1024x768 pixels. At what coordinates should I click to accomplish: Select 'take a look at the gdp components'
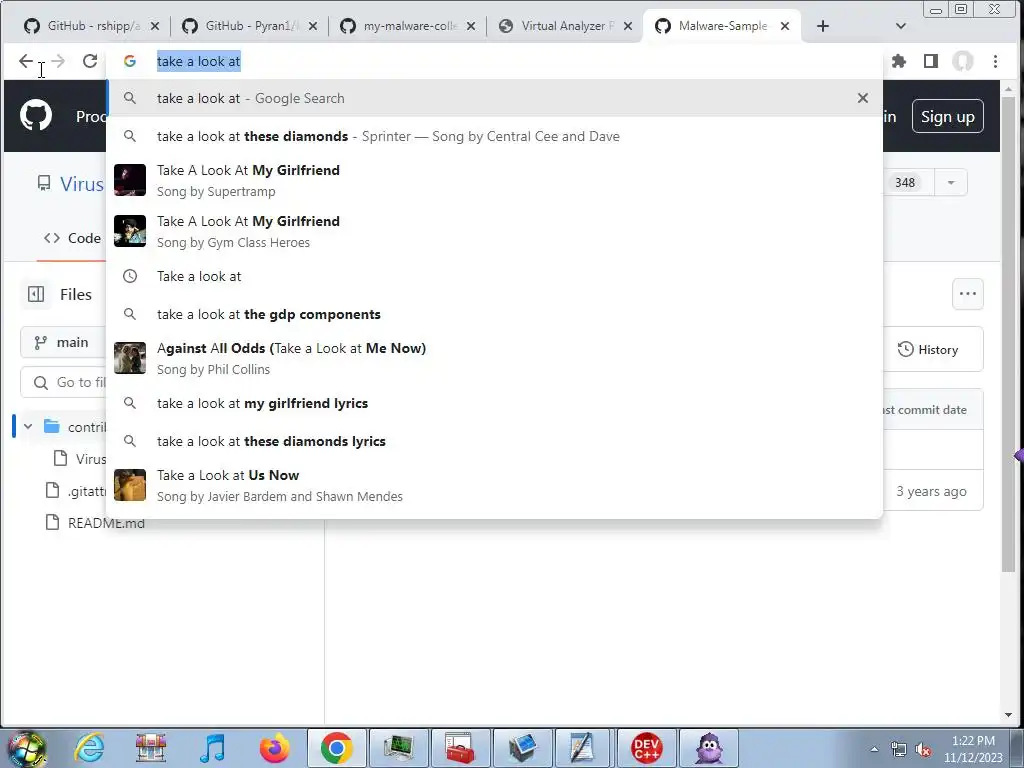click(x=494, y=314)
